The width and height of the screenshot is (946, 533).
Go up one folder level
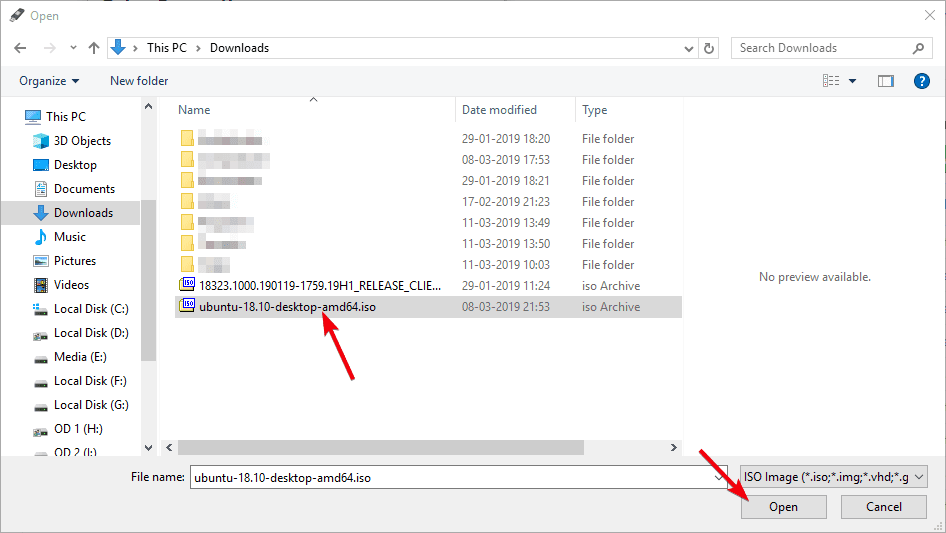tap(94, 48)
